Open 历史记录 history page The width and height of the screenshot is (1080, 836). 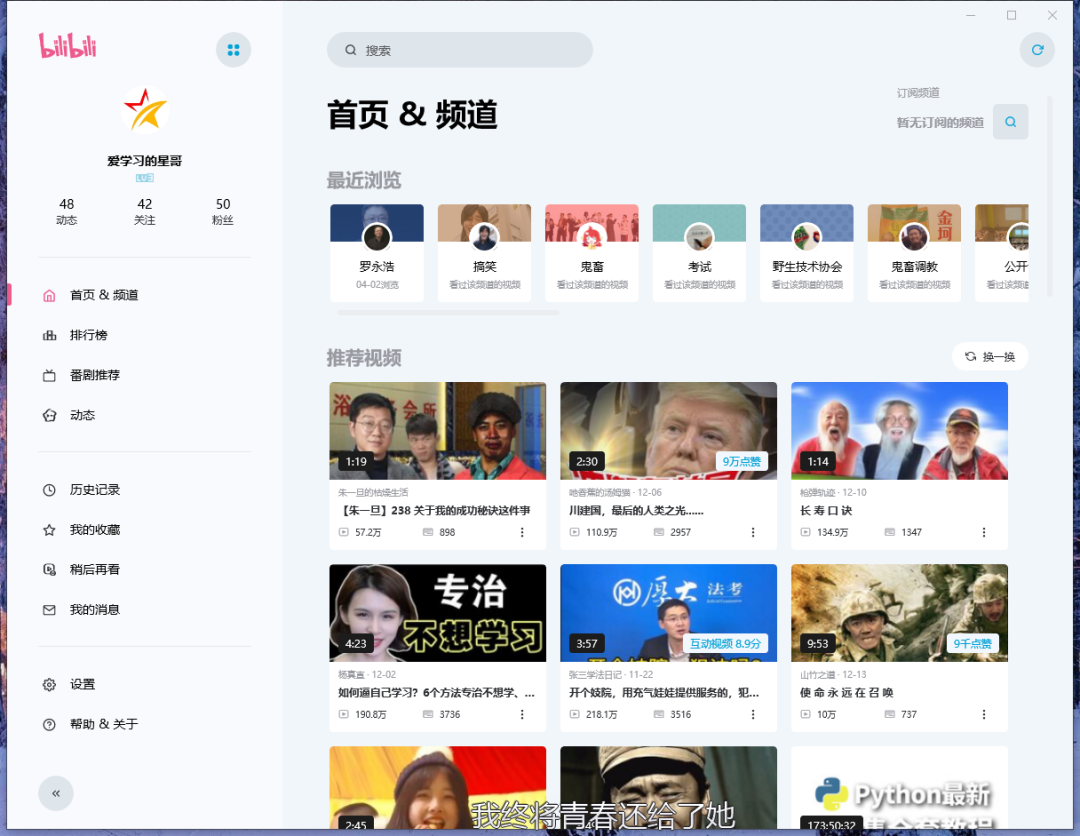coord(145,490)
